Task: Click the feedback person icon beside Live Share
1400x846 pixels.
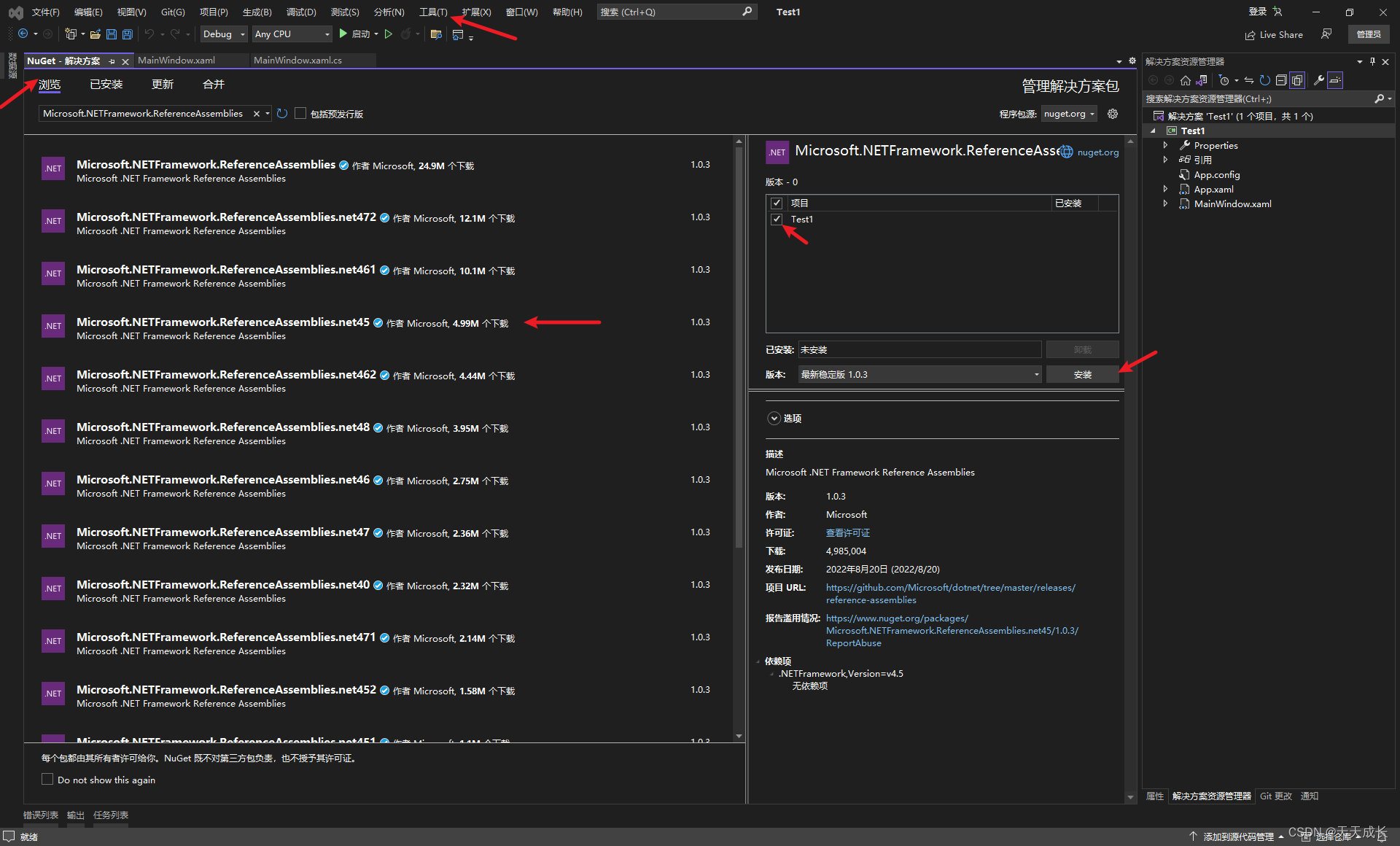Action: pyautogui.click(x=1326, y=34)
